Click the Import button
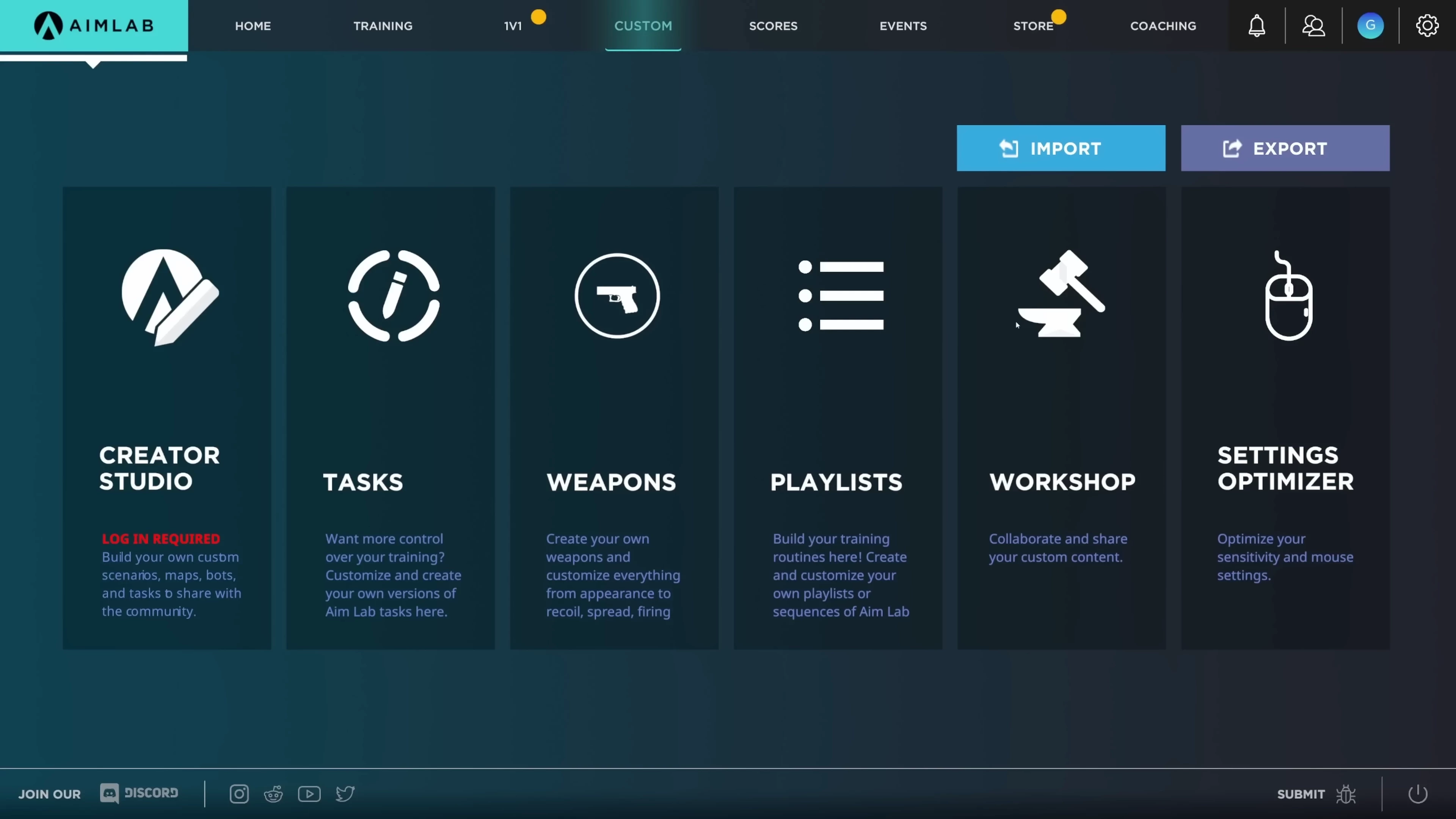 tap(1061, 148)
